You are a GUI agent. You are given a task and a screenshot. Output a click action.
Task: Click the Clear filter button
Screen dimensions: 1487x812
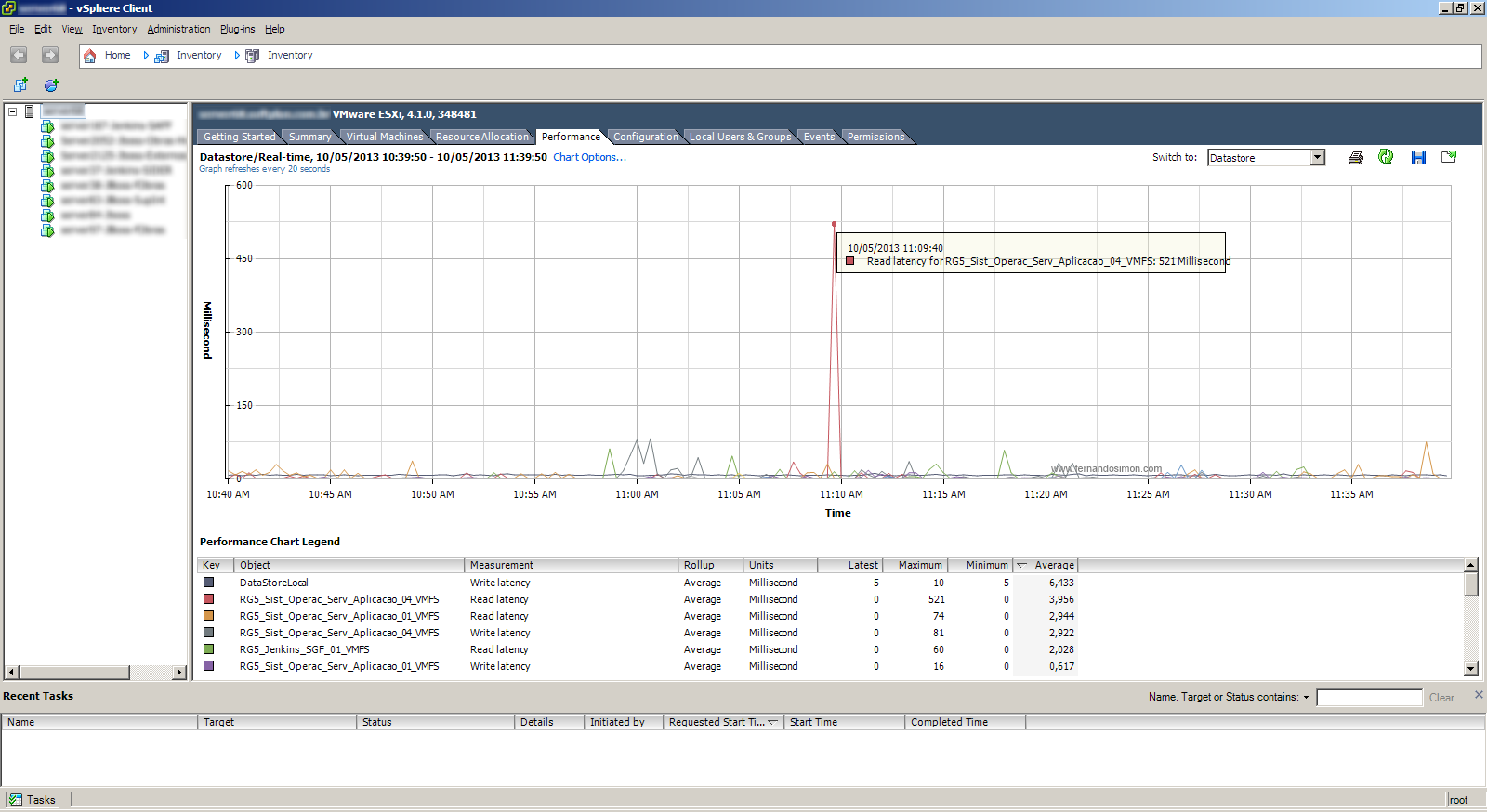tap(1441, 698)
